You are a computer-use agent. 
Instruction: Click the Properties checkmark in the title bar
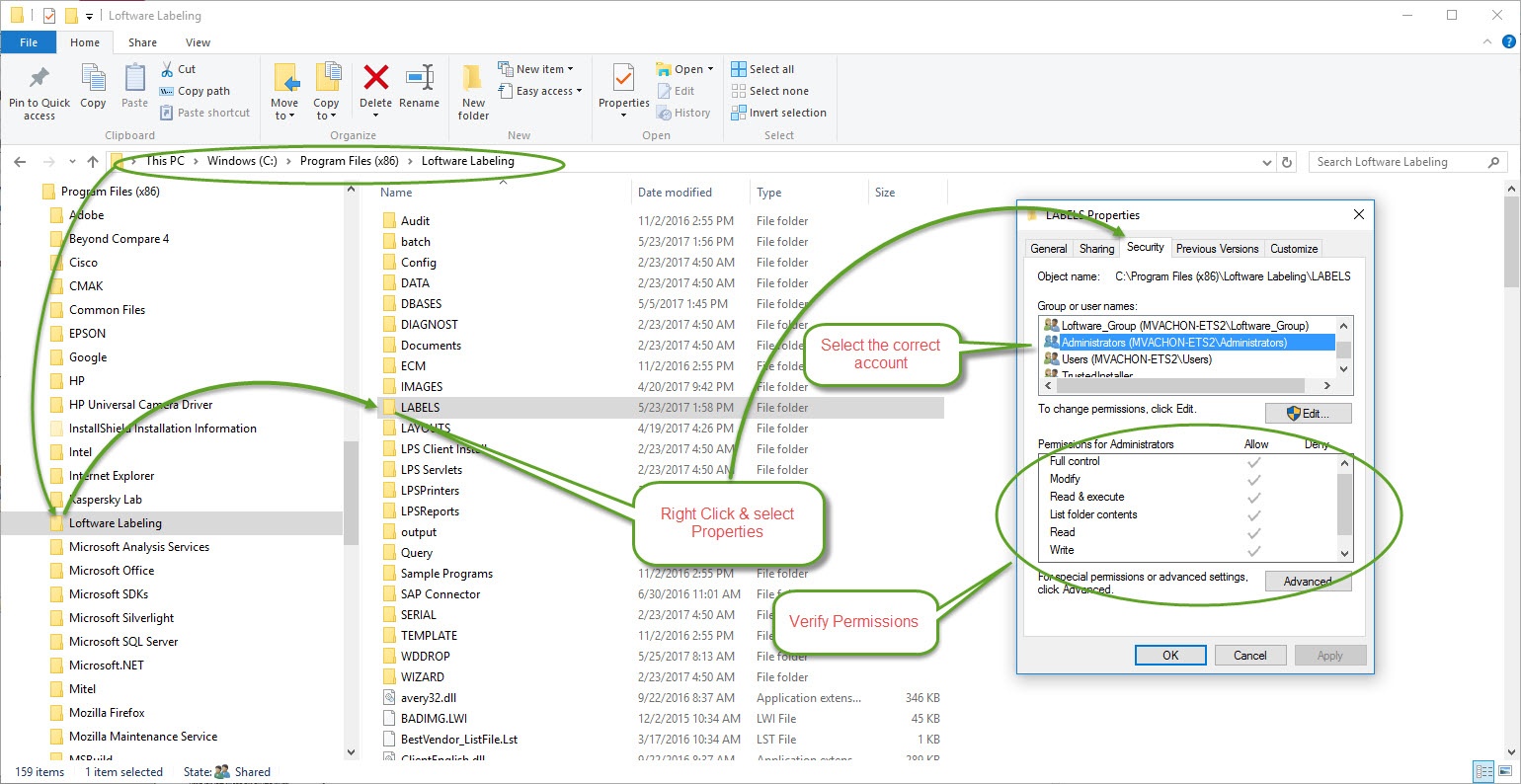click(49, 16)
